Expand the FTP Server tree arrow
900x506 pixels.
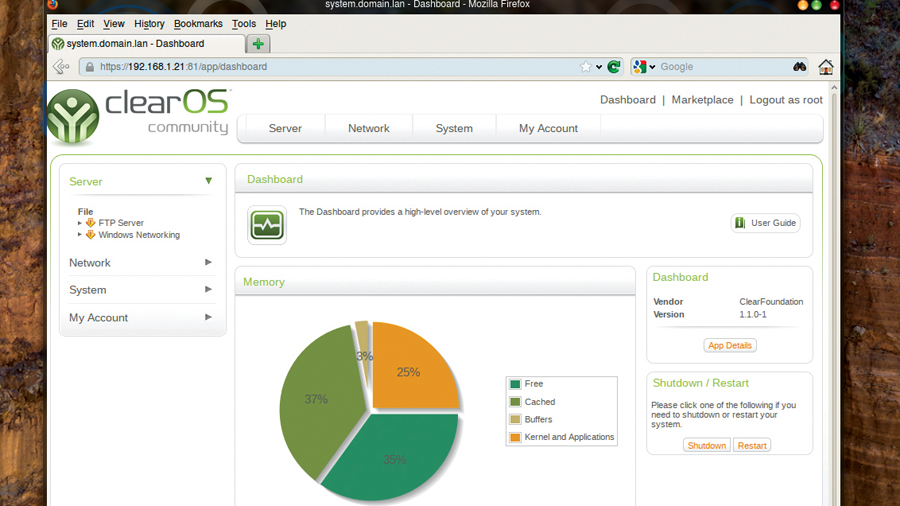(x=80, y=223)
